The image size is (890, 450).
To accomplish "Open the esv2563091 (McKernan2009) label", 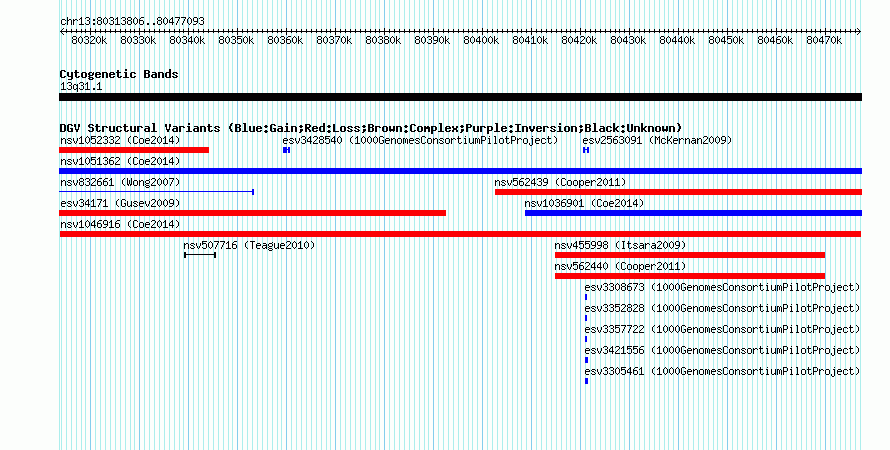I will click(x=657, y=140).
